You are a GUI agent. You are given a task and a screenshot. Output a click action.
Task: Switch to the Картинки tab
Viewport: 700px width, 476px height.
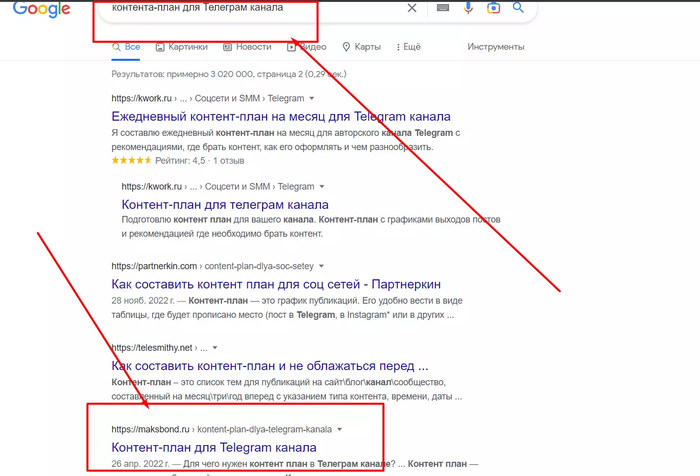pos(182,47)
